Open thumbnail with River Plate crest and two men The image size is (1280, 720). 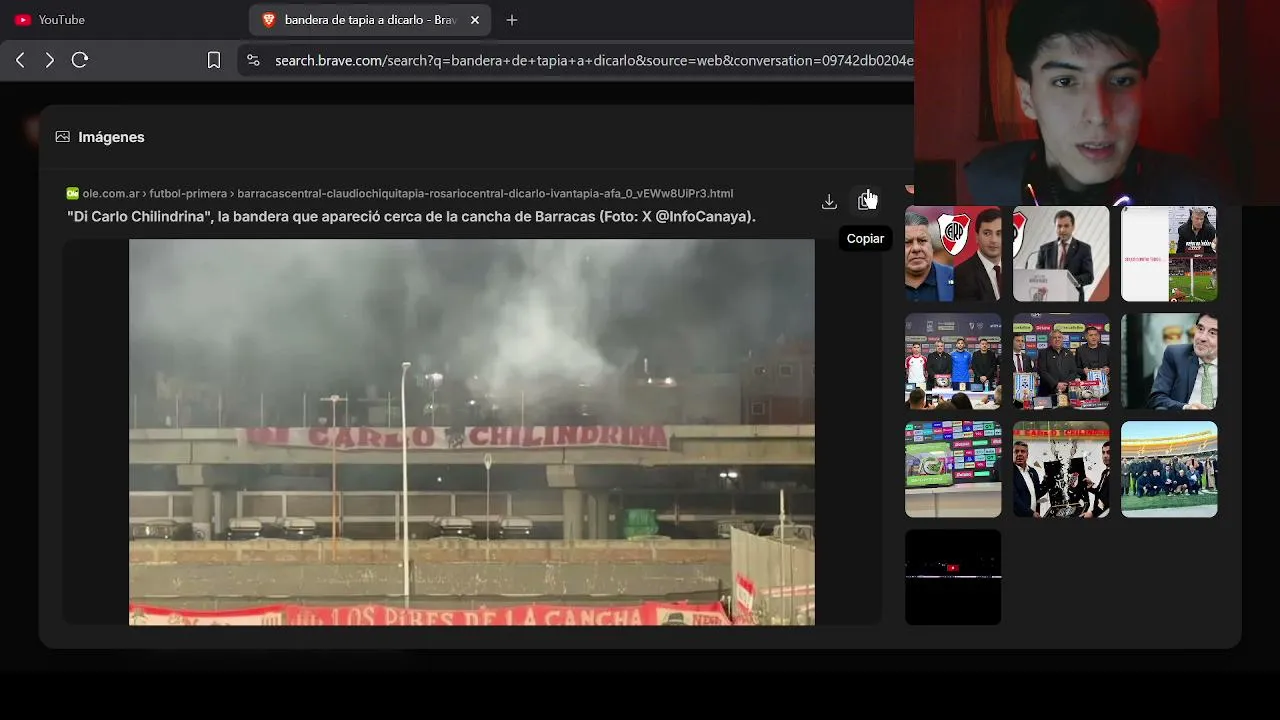953,254
